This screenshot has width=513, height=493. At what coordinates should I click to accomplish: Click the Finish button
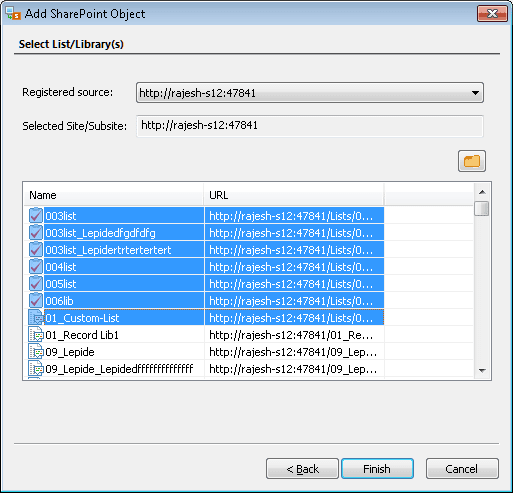[x=377, y=469]
